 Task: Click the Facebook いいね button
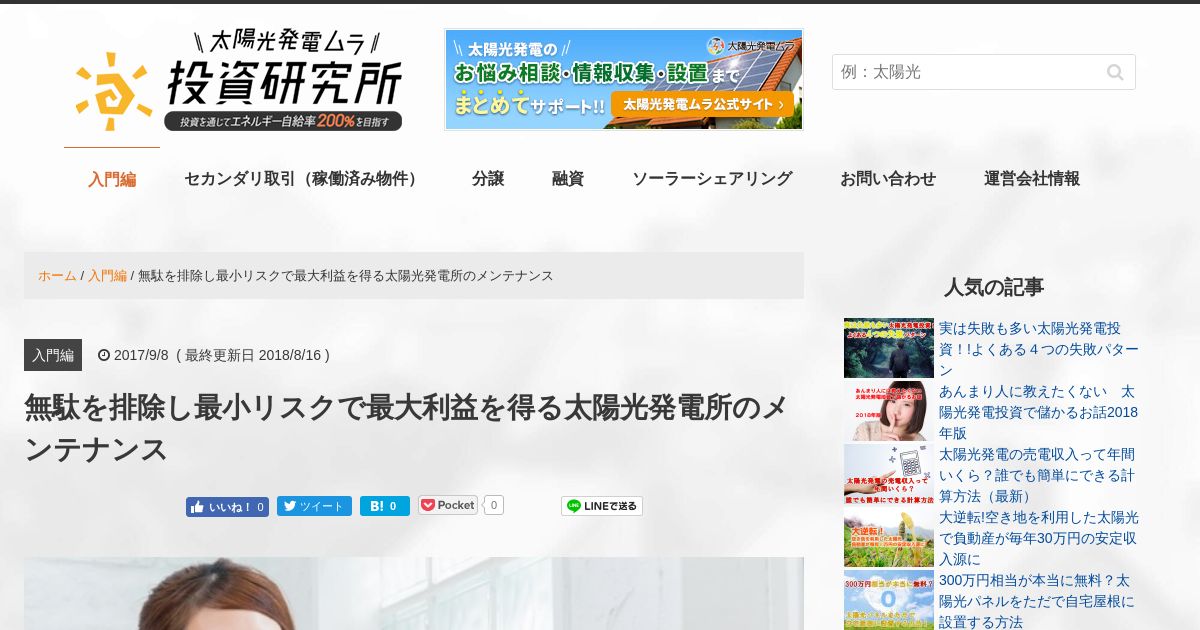click(227, 506)
